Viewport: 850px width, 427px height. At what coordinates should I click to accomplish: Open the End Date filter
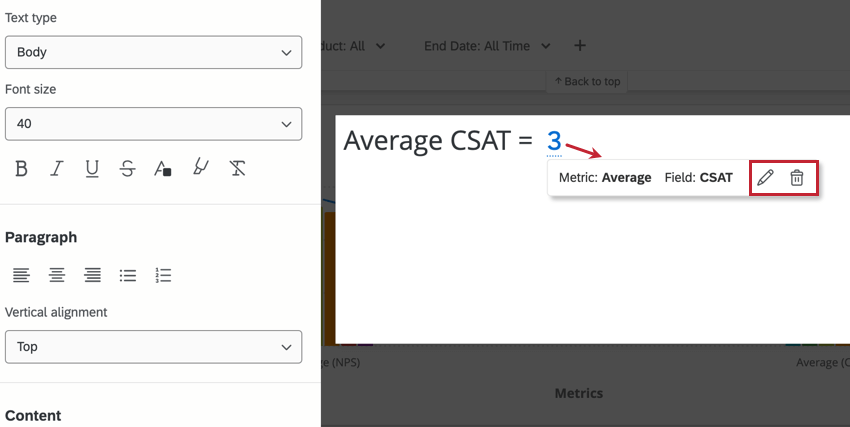[487, 46]
